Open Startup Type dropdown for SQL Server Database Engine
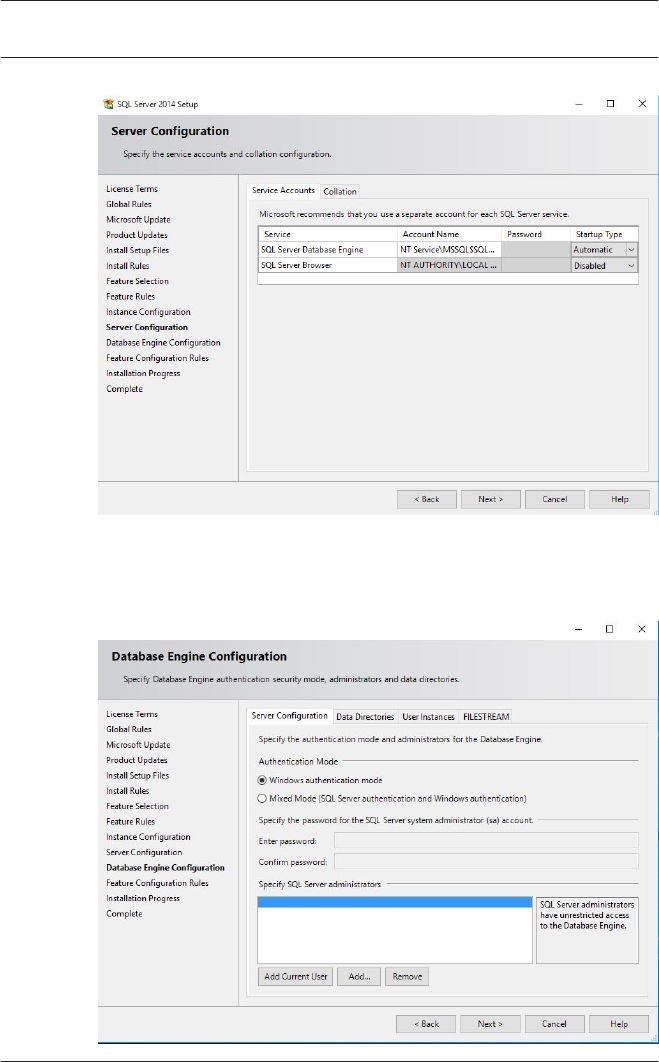Viewport: 659px width, 1062px height. [x=631, y=249]
